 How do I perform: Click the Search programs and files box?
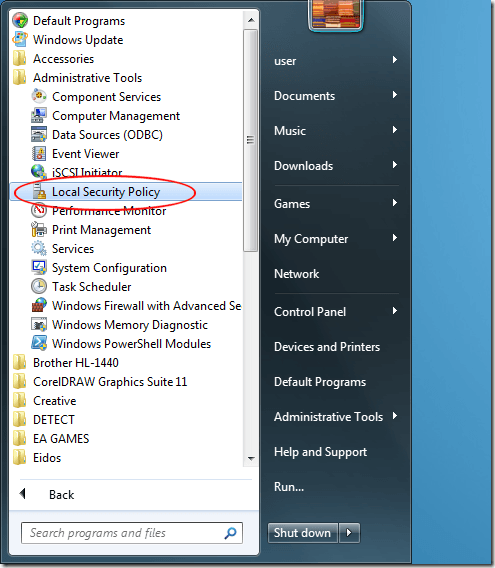(x=132, y=533)
